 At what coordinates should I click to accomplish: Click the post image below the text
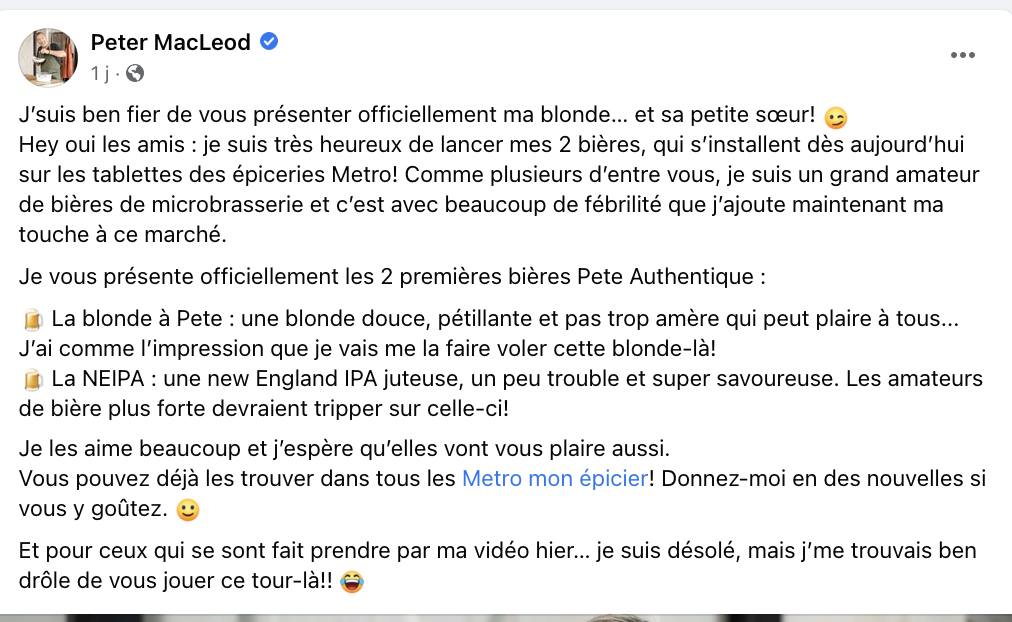tap(506, 617)
